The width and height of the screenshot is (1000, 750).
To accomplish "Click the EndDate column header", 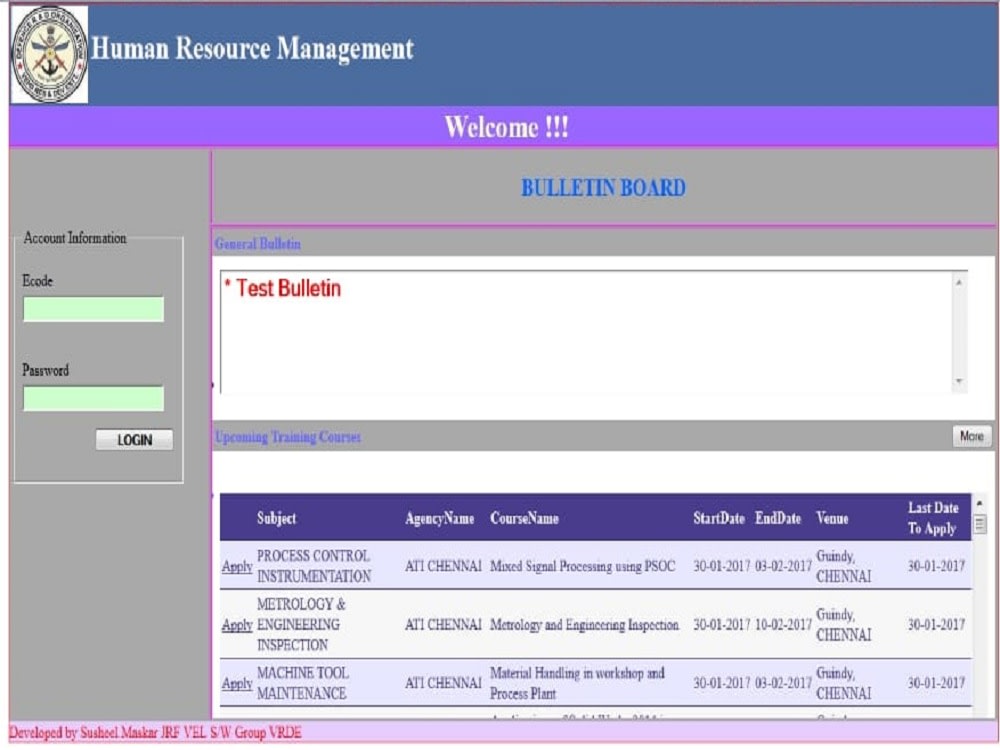I will pyautogui.click(x=778, y=518).
